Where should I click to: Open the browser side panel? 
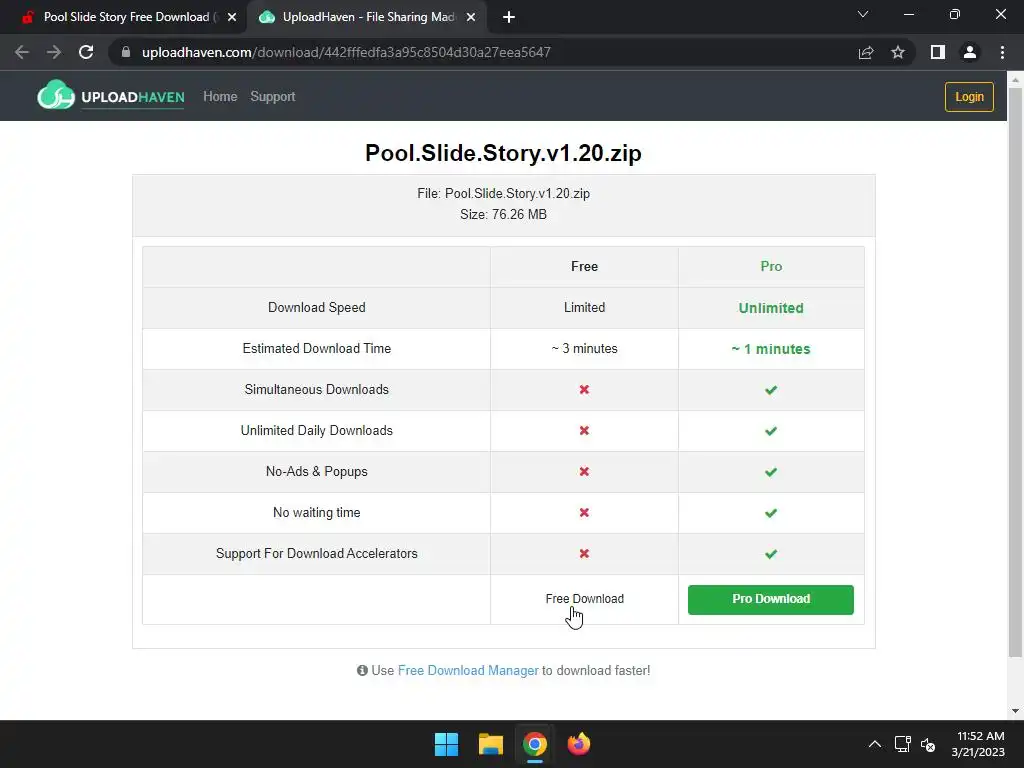coord(938,52)
